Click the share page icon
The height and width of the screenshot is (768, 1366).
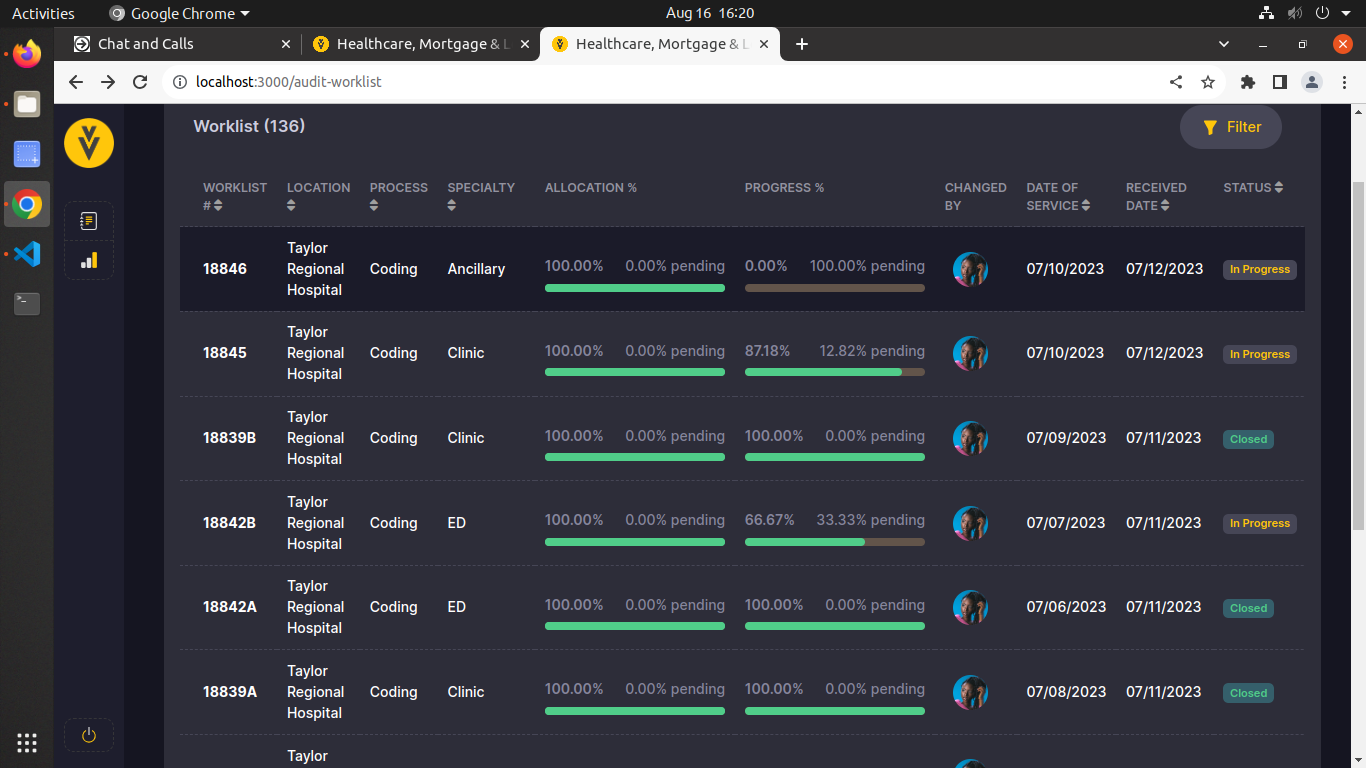(1176, 82)
